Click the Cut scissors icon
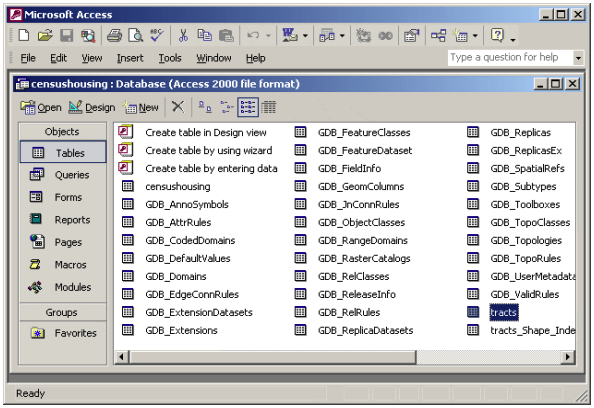The width and height of the screenshot is (594, 408). pyautogui.click(x=183, y=36)
